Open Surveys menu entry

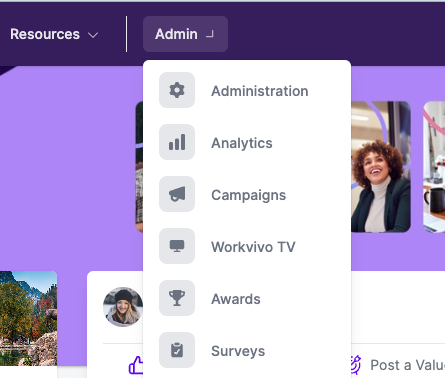(x=247, y=350)
